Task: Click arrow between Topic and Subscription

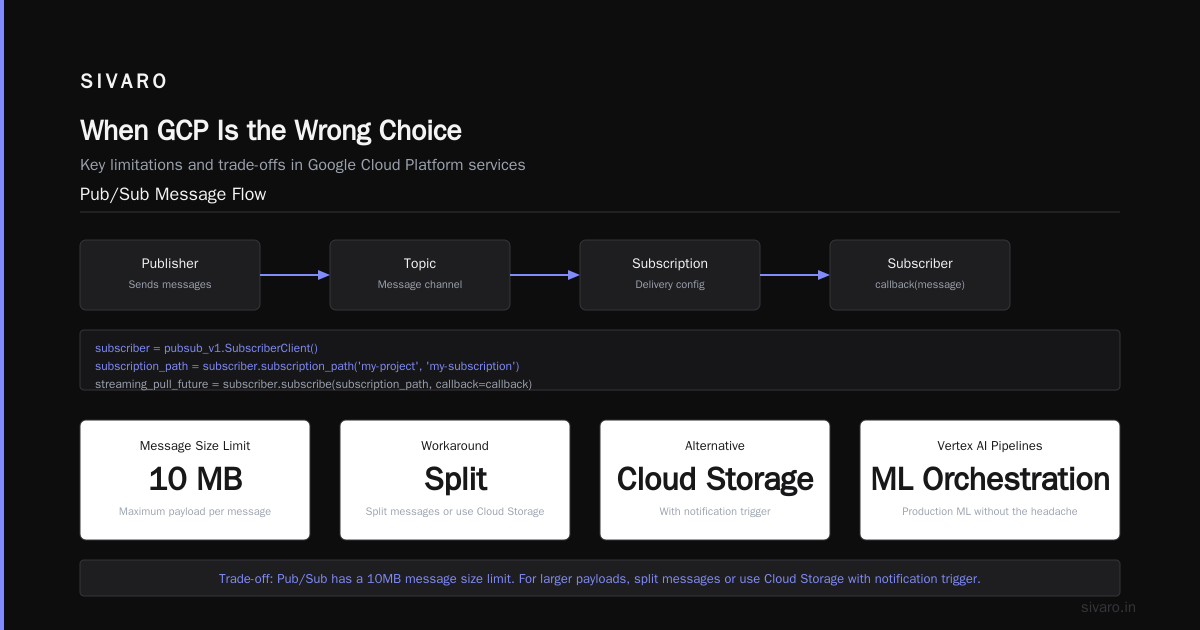Action: pos(545,275)
